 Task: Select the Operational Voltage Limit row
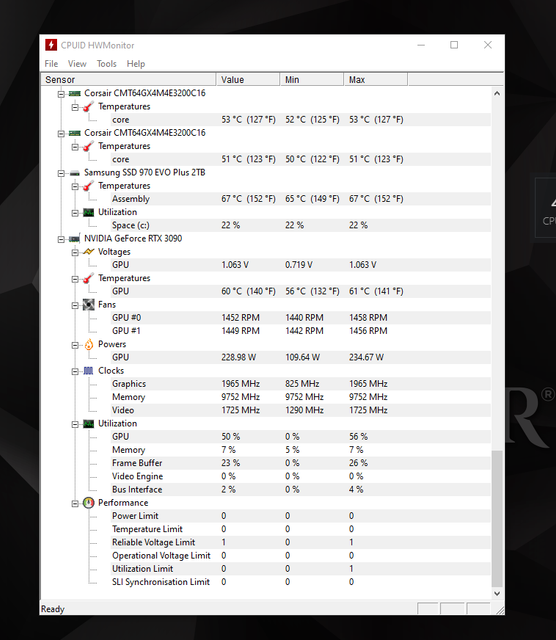point(301,556)
